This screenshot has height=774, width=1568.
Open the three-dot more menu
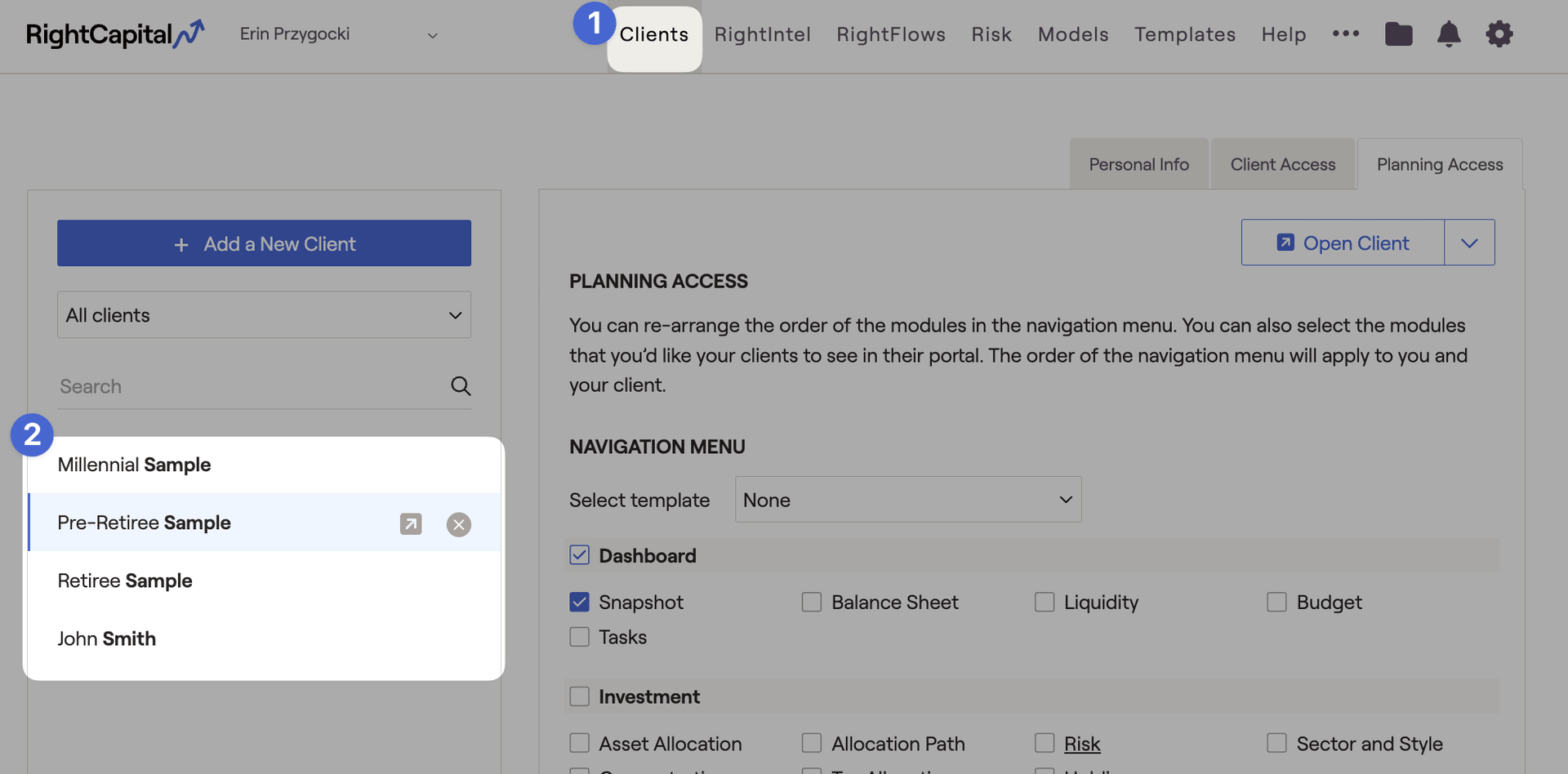click(x=1346, y=33)
